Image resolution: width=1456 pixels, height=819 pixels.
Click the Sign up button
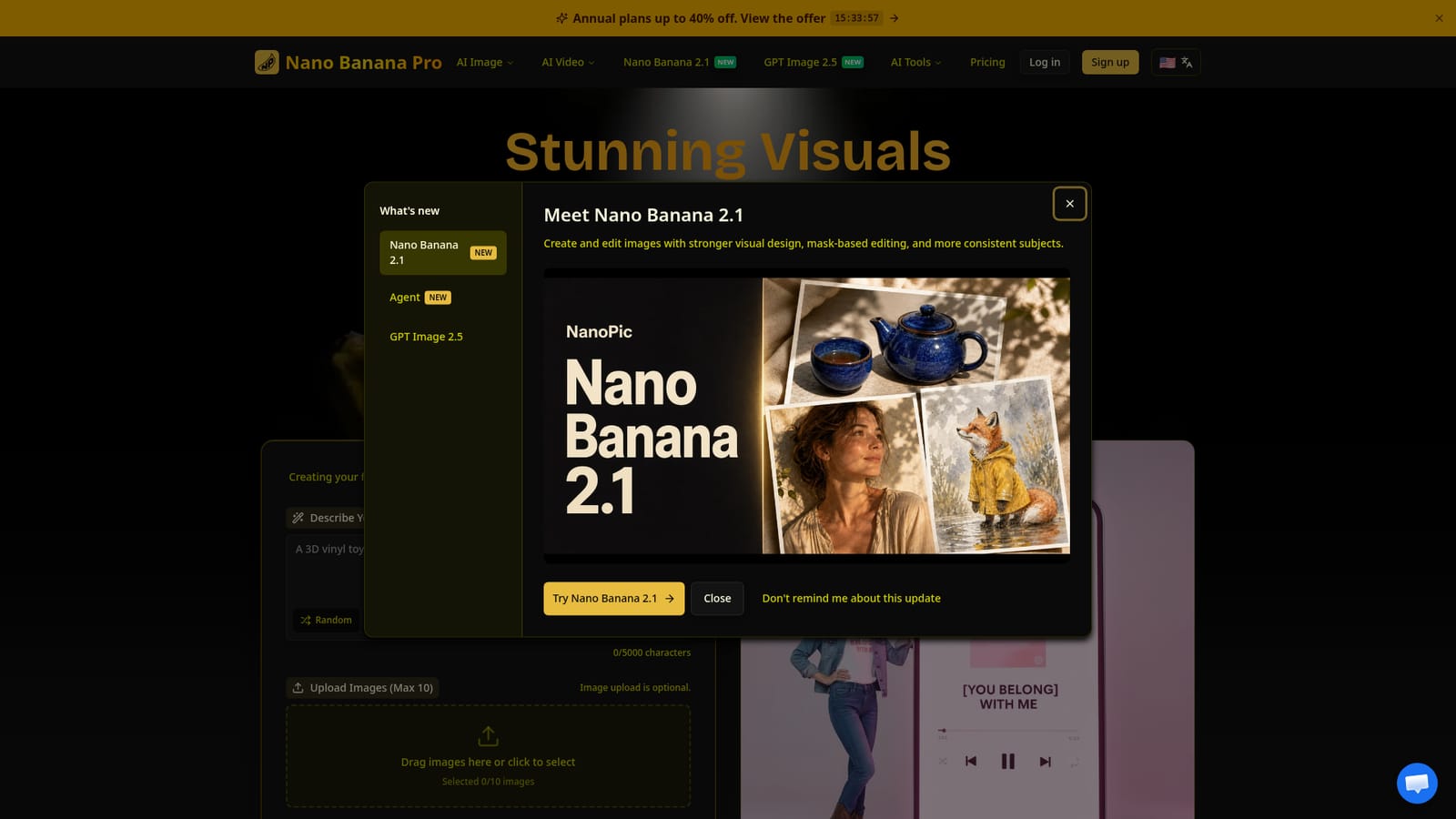coord(1110,62)
